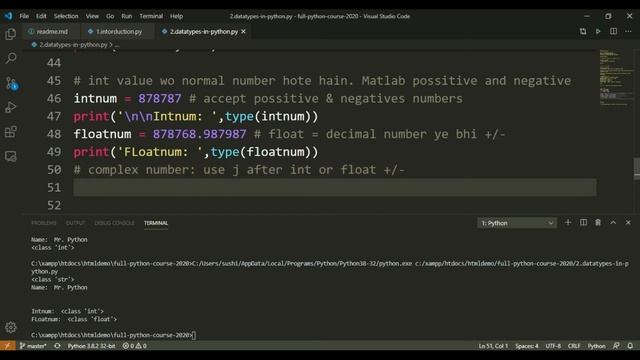The width and height of the screenshot is (640, 360).
Task: Close the terminal panel
Action: pos(628,222)
